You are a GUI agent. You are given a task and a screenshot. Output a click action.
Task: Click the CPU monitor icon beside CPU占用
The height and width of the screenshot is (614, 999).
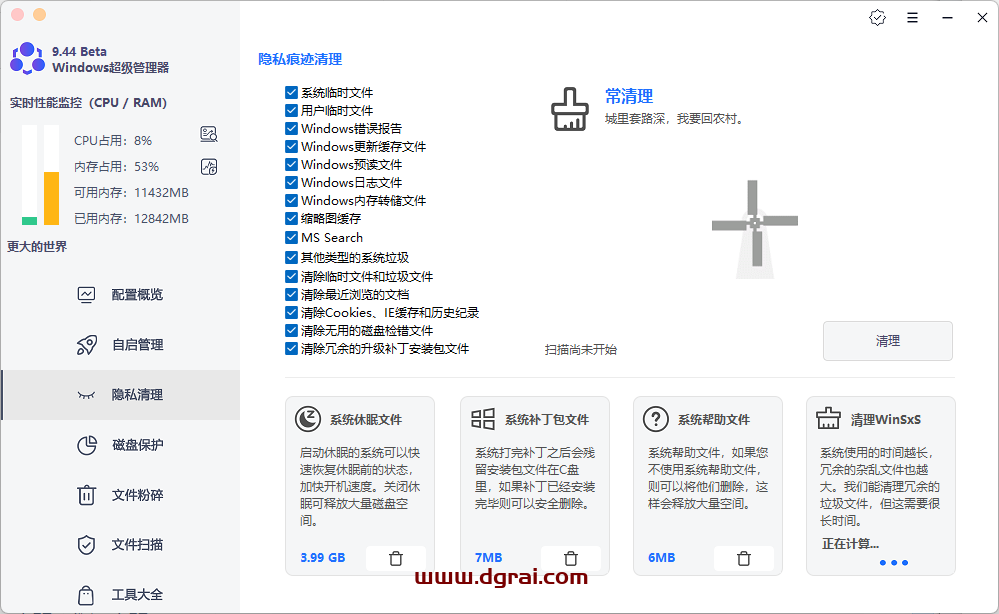(x=208, y=134)
